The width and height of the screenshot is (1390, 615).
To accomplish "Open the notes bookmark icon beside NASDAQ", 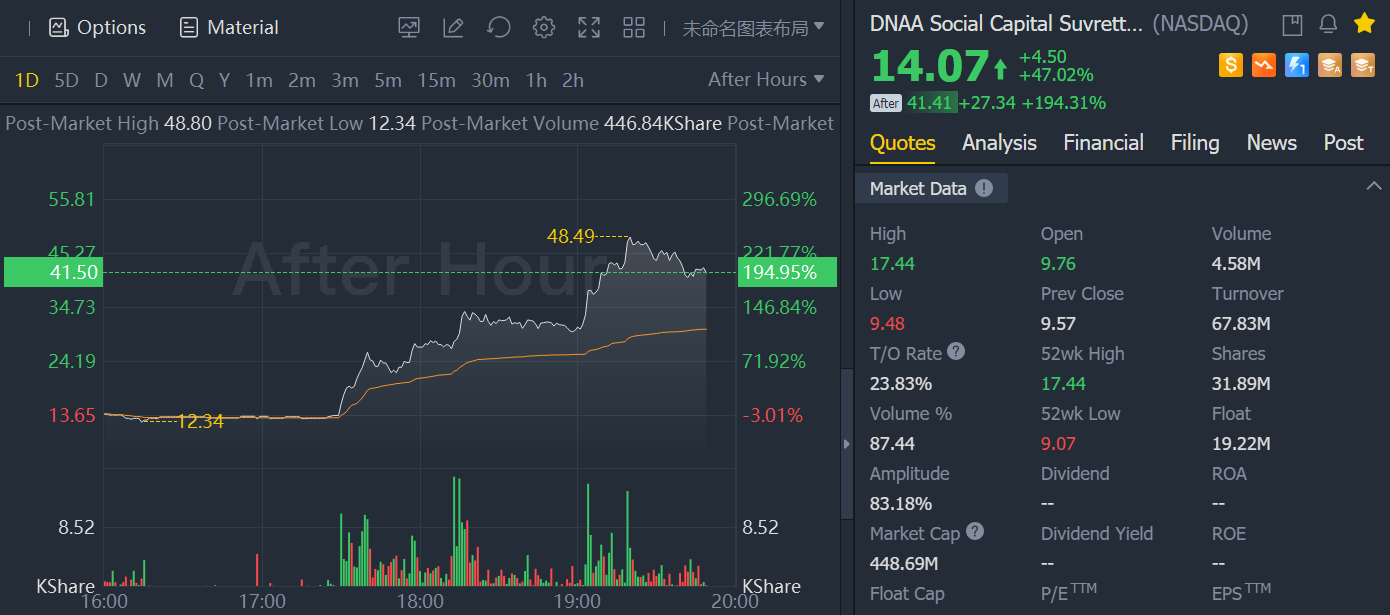I will (x=1292, y=24).
